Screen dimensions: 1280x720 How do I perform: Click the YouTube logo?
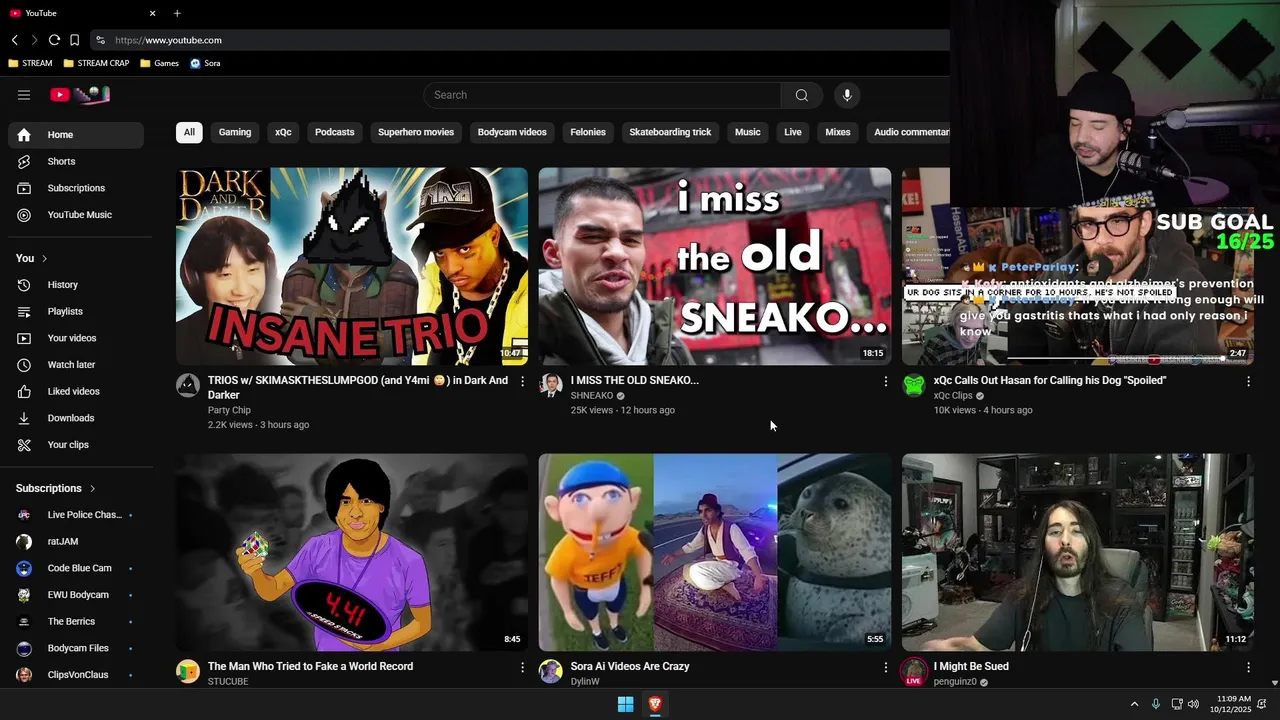80,95
